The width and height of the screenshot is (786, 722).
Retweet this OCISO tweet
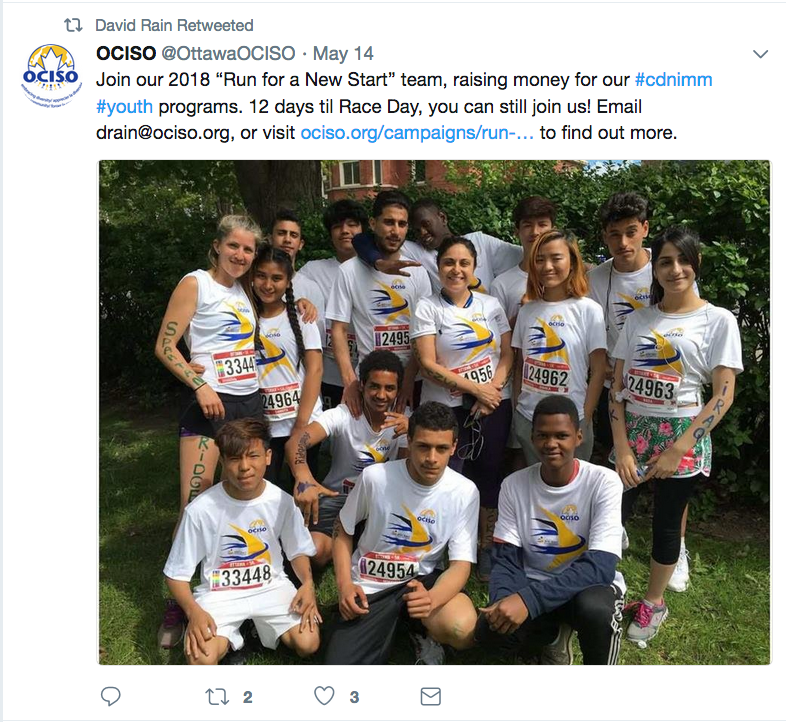(217, 696)
